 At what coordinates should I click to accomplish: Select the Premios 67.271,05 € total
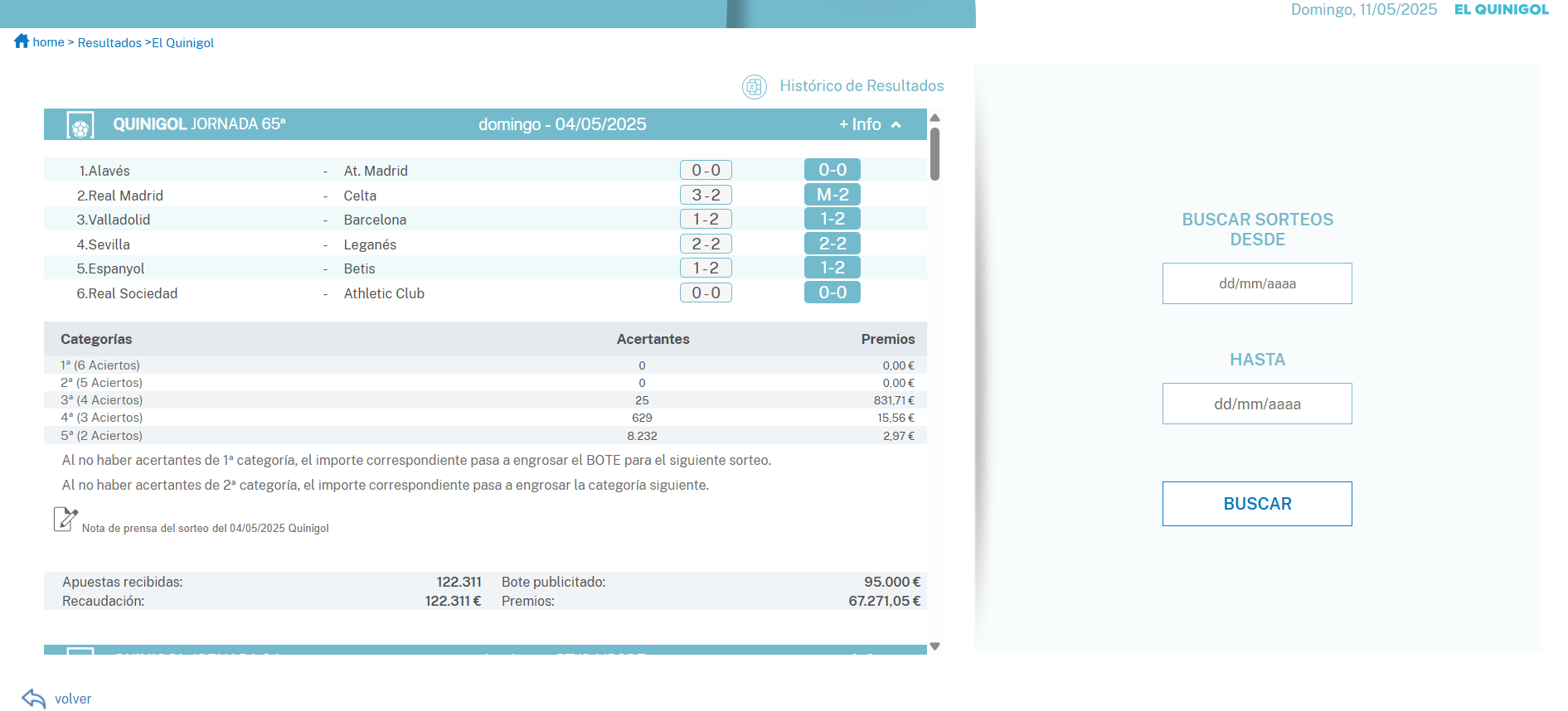tap(885, 601)
